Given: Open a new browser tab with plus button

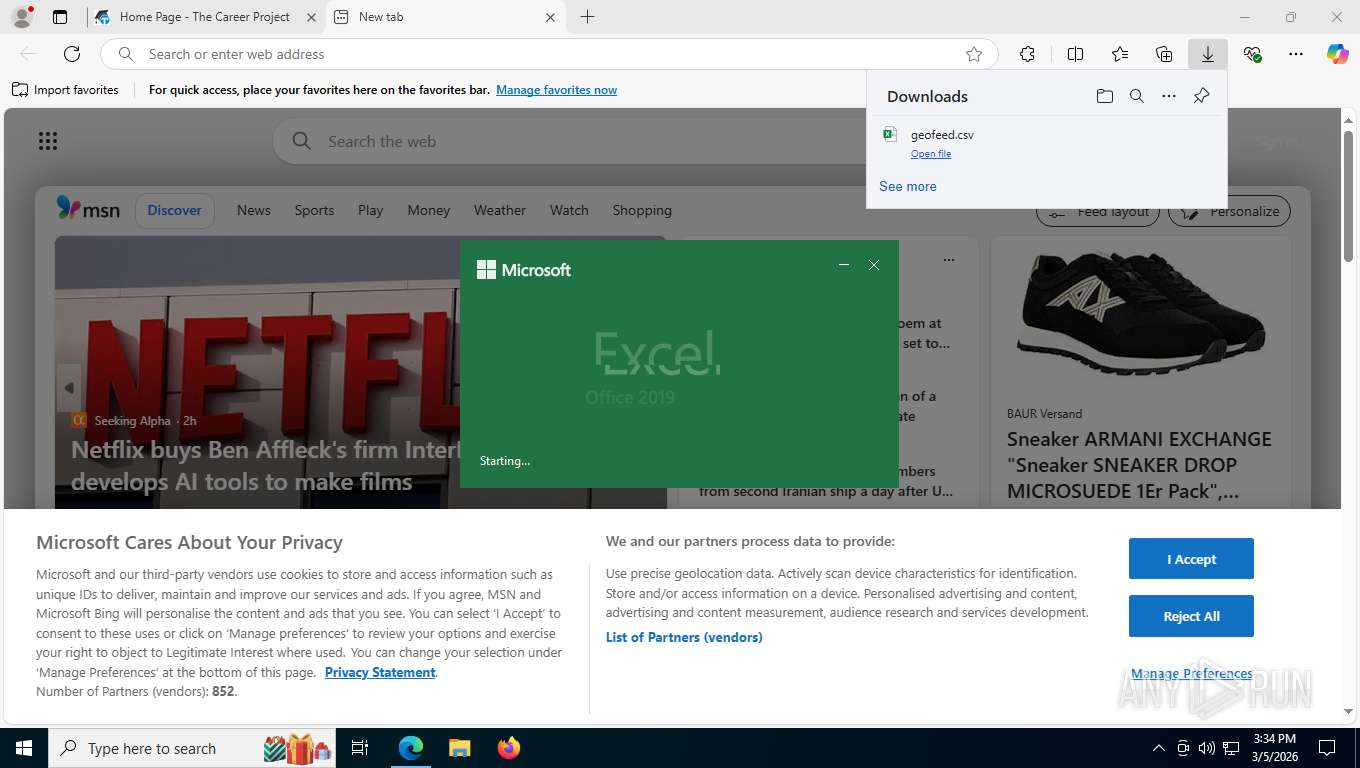Looking at the screenshot, I should pos(588,17).
